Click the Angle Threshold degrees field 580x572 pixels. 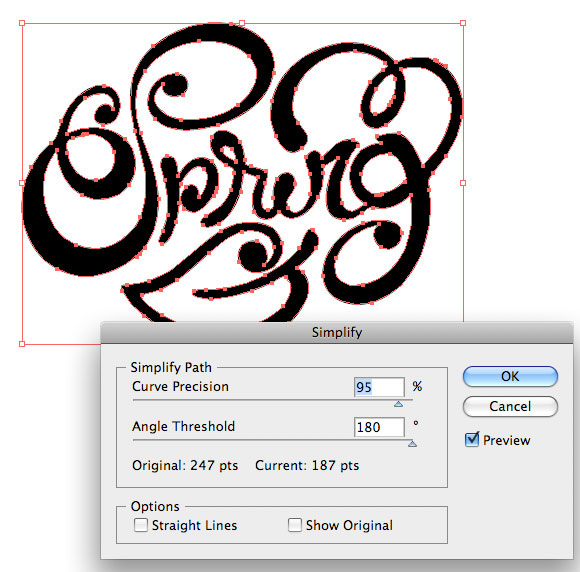[379, 427]
